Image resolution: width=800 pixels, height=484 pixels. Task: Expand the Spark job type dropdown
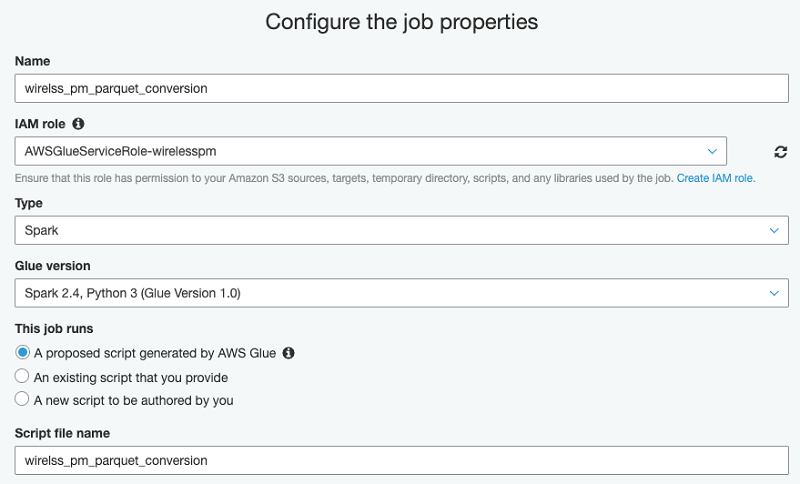400,230
